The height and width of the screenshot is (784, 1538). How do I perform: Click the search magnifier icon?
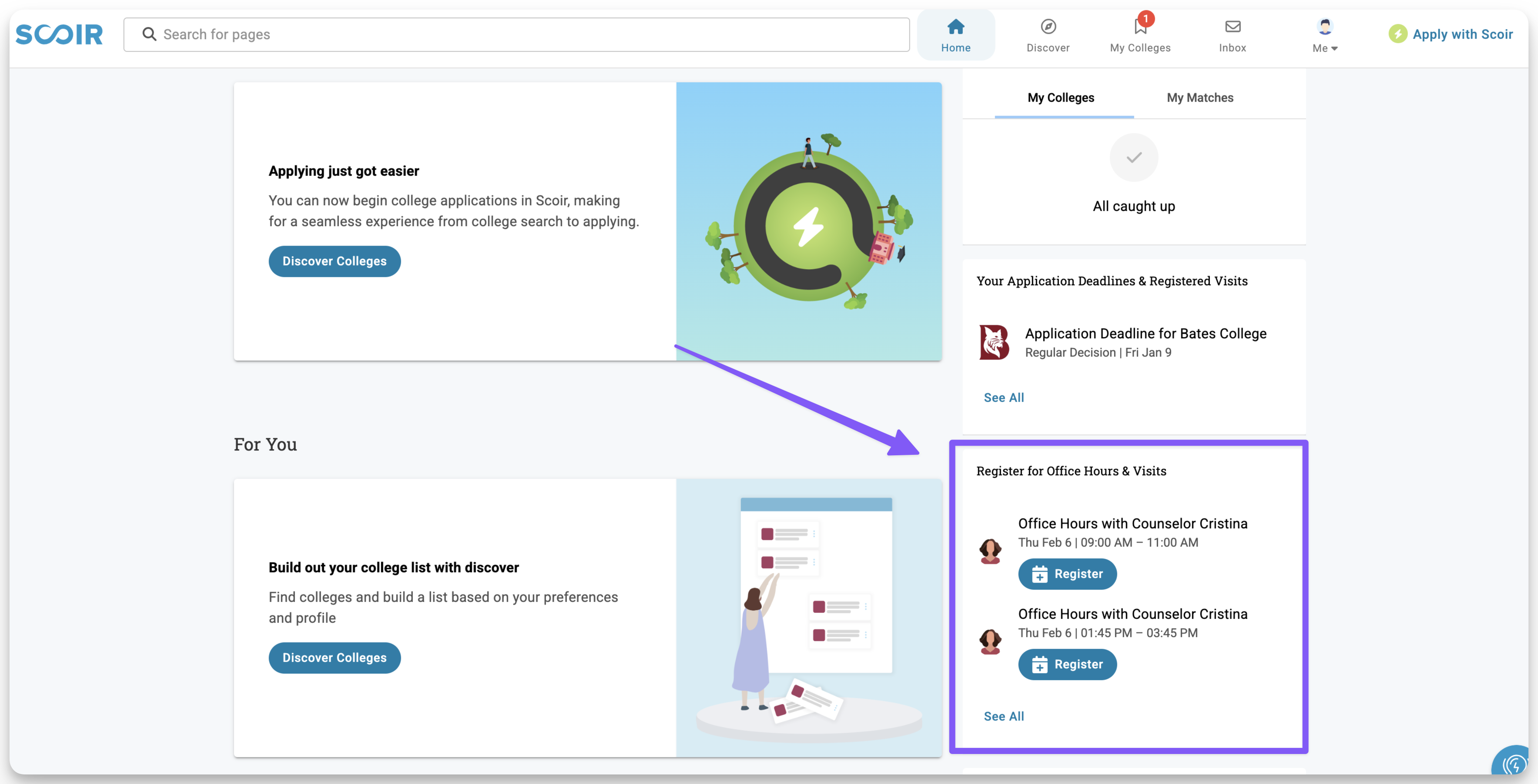(x=149, y=35)
